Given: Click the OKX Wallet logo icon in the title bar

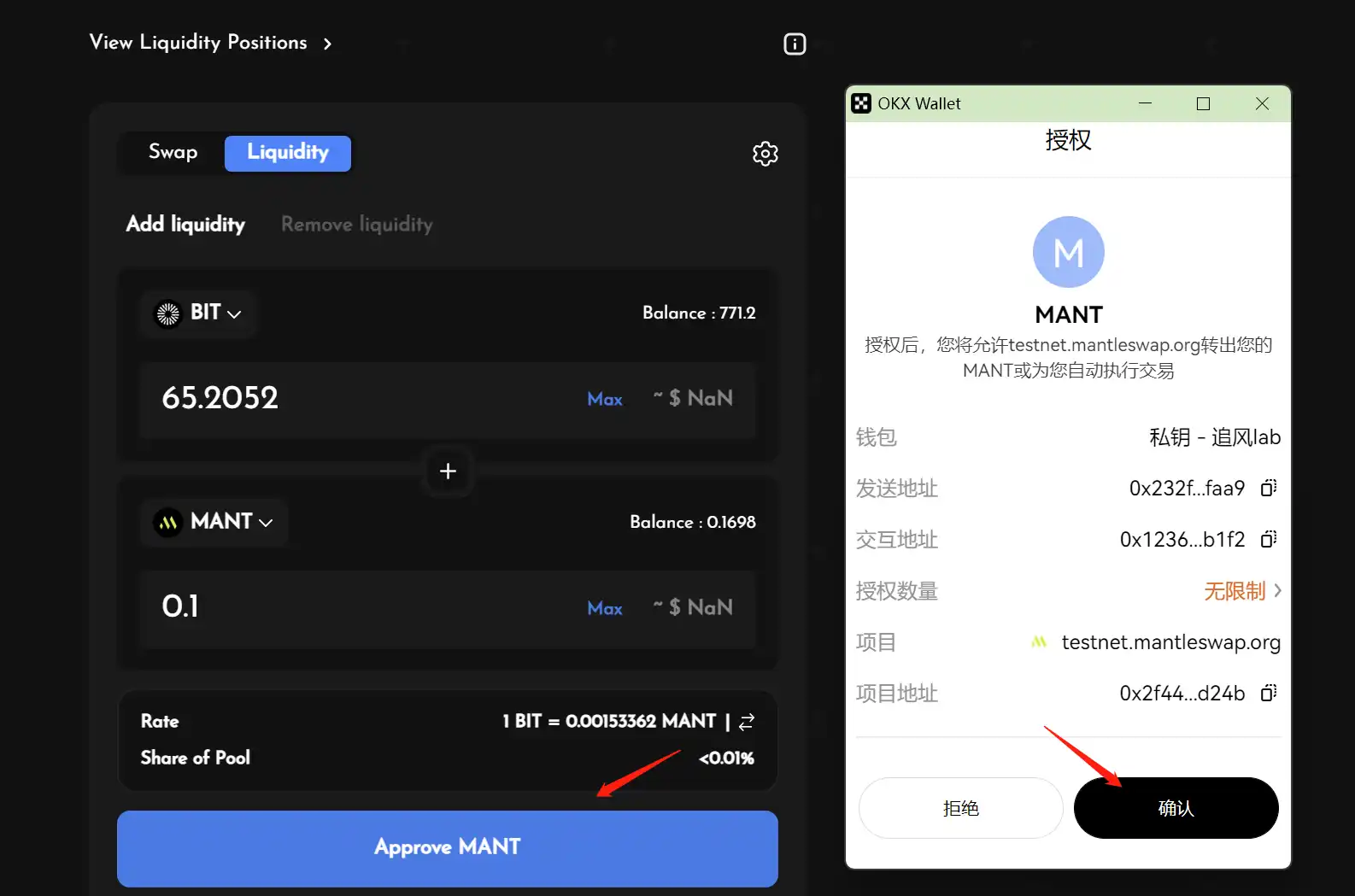Looking at the screenshot, I should [861, 103].
